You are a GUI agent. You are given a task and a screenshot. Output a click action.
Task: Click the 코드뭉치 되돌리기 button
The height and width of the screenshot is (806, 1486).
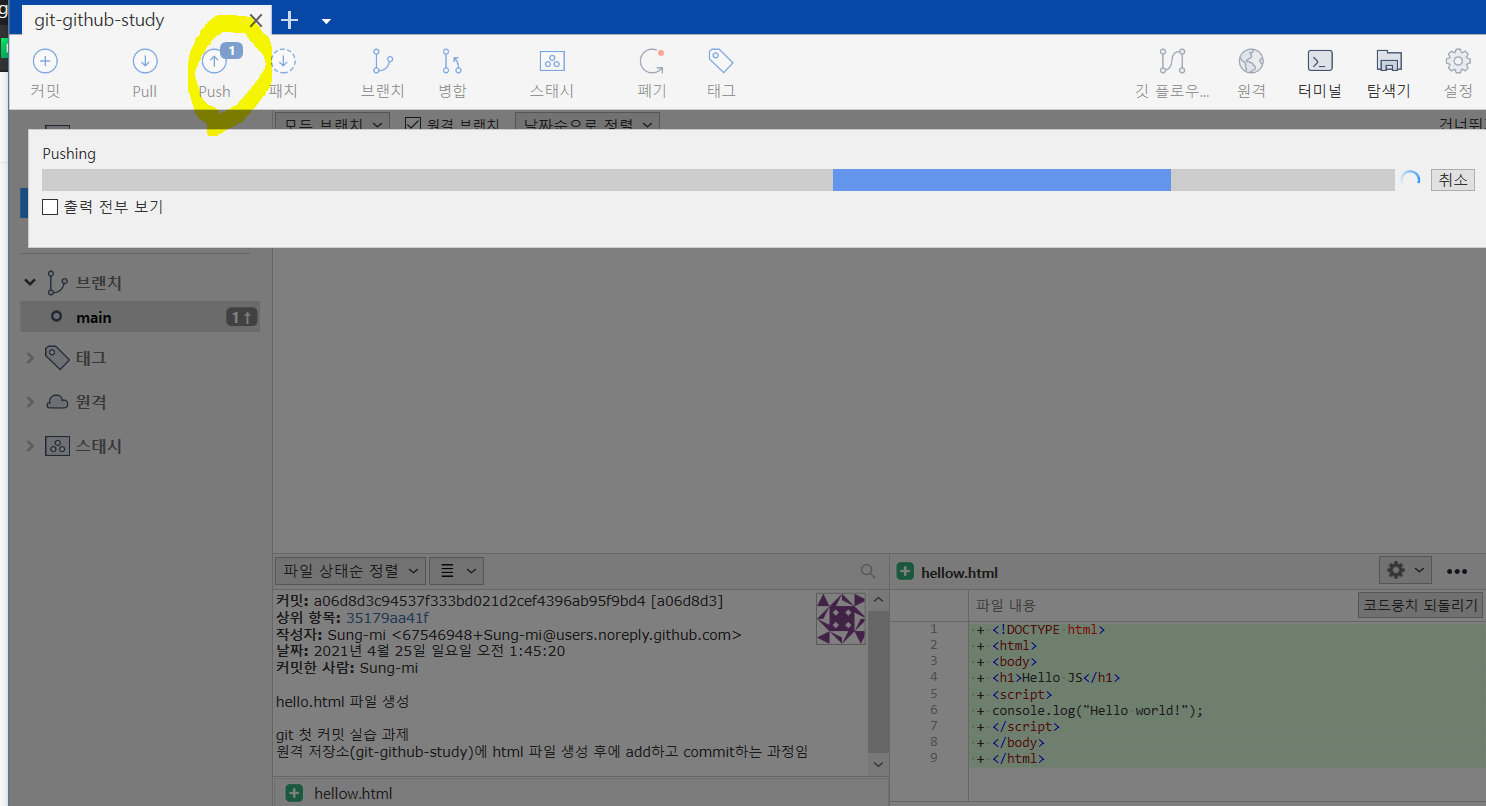pyautogui.click(x=1421, y=605)
